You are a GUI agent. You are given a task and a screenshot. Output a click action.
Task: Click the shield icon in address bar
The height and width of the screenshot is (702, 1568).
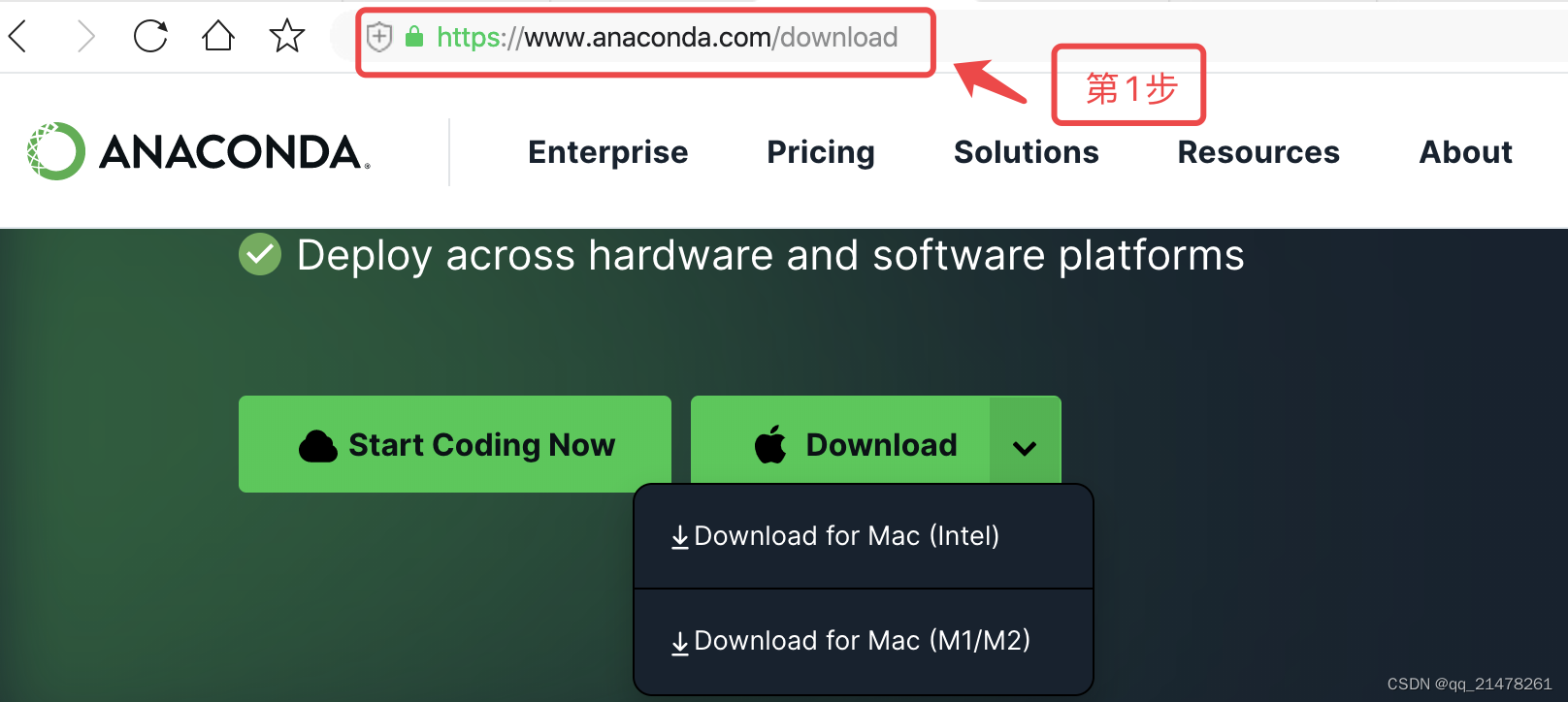tap(379, 37)
